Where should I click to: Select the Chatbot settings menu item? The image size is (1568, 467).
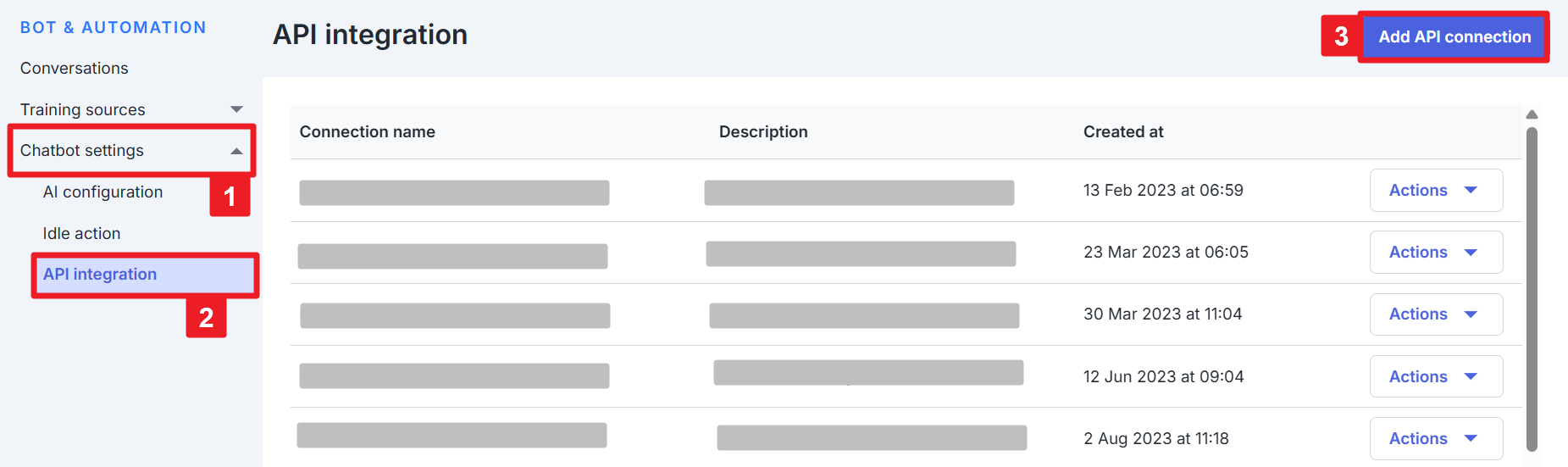[82, 151]
